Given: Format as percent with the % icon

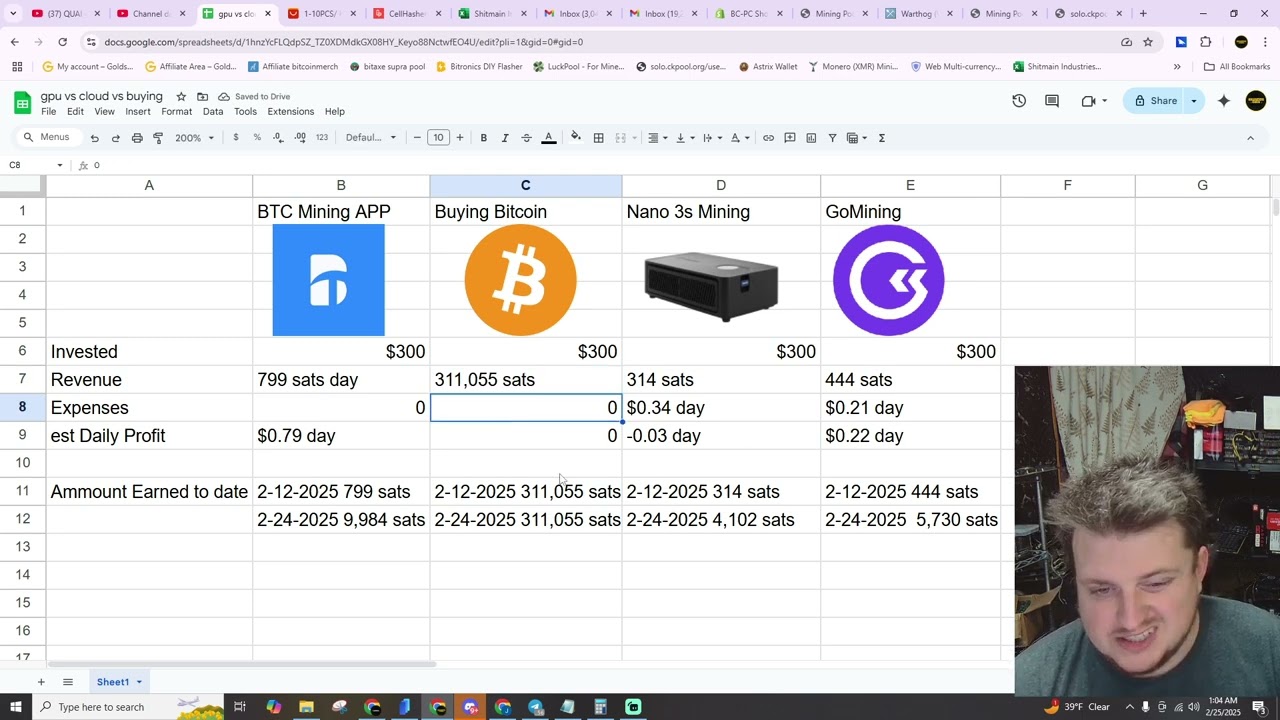Looking at the screenshot, I should (257, 138).
